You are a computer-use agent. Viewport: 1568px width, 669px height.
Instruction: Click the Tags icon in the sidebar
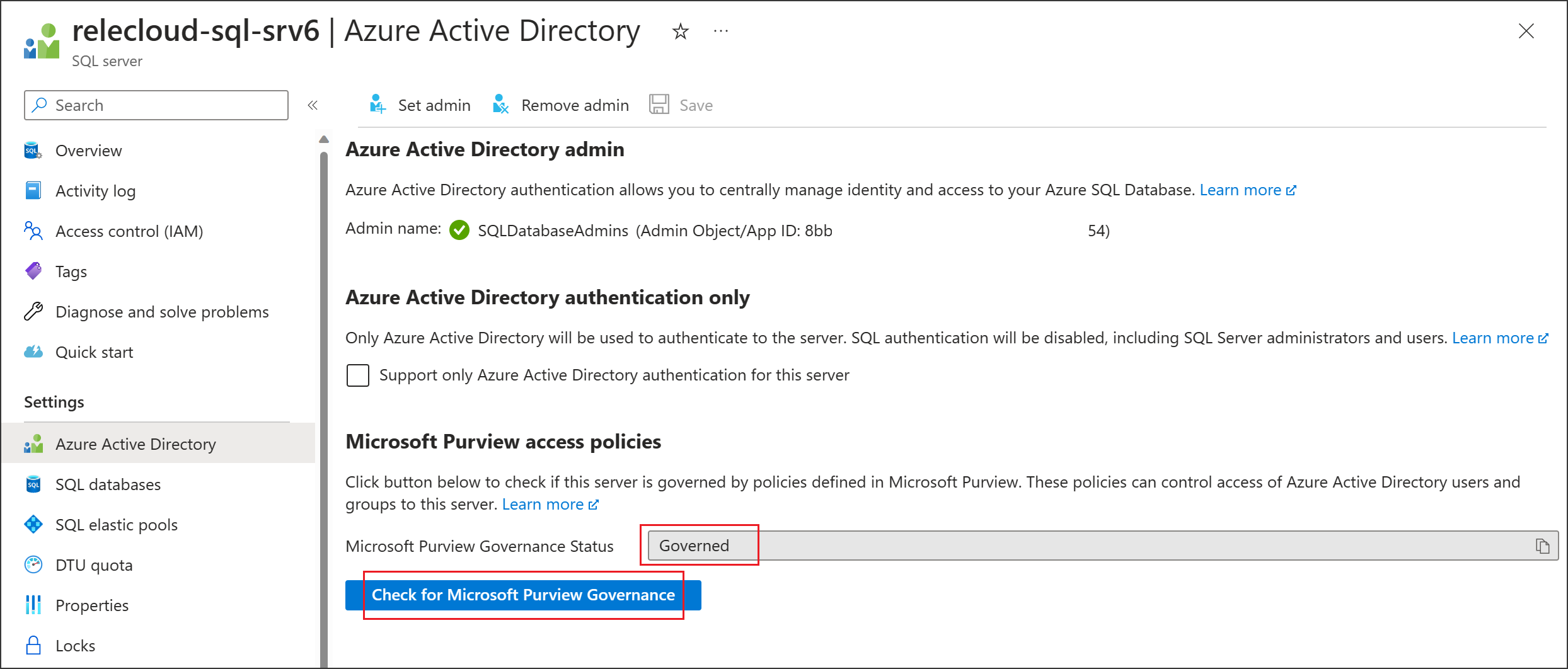tap(33, 272)
